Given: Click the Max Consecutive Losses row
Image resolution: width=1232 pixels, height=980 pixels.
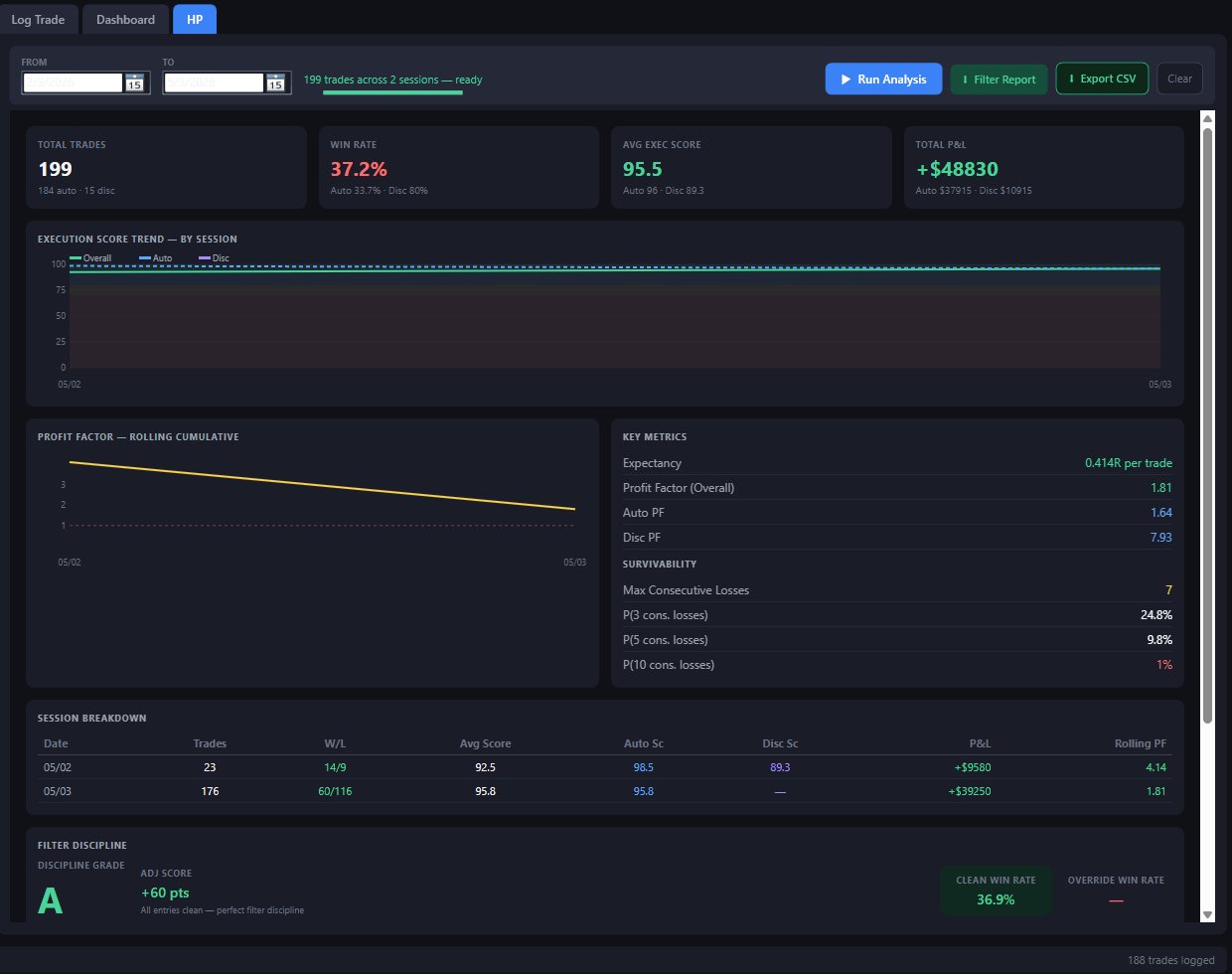Looking at the screenshot, I should click(897, 590).
